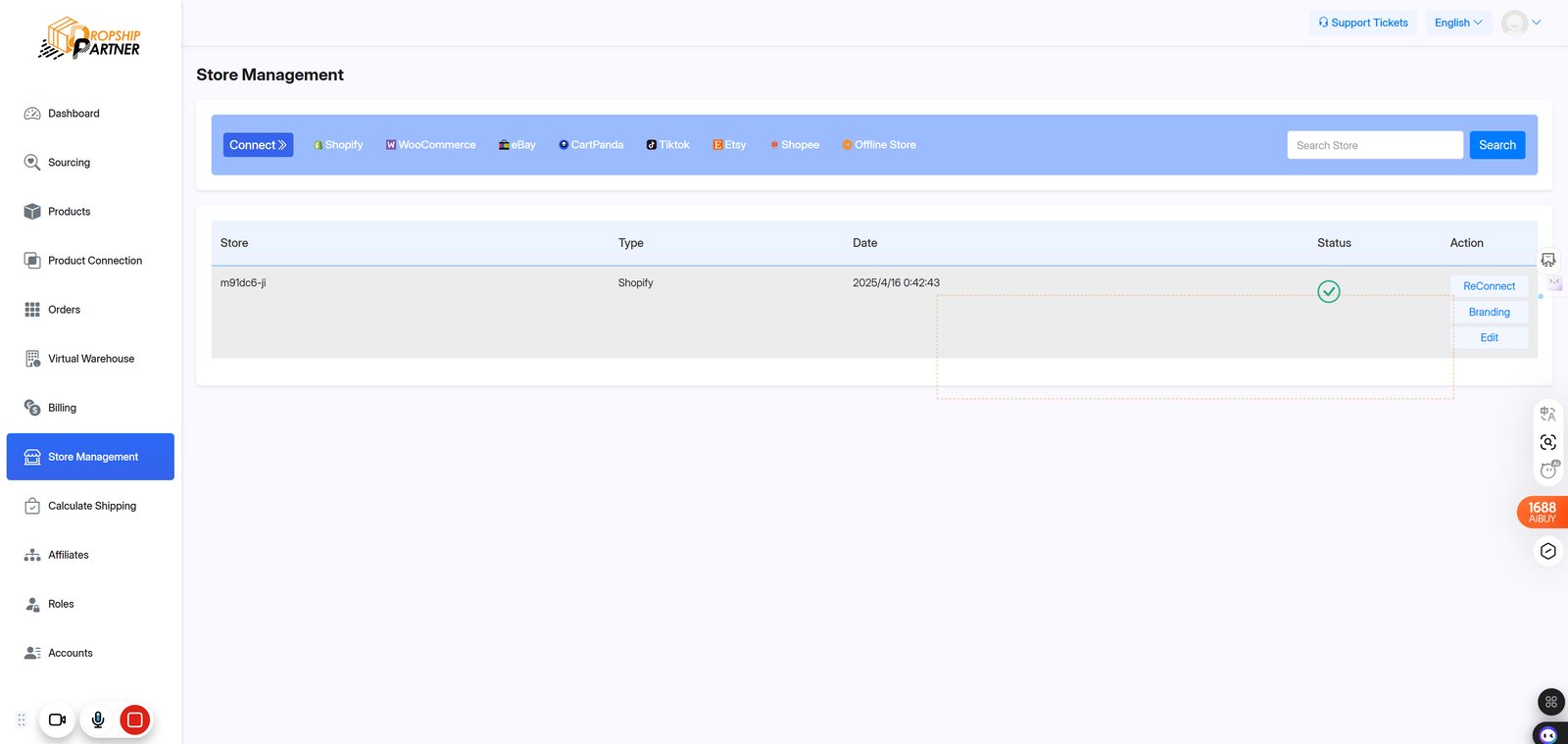Click the date 2025/4/16 0:42:43 cell
Screen dimensions: 1568x744
[x=896, y=282]
